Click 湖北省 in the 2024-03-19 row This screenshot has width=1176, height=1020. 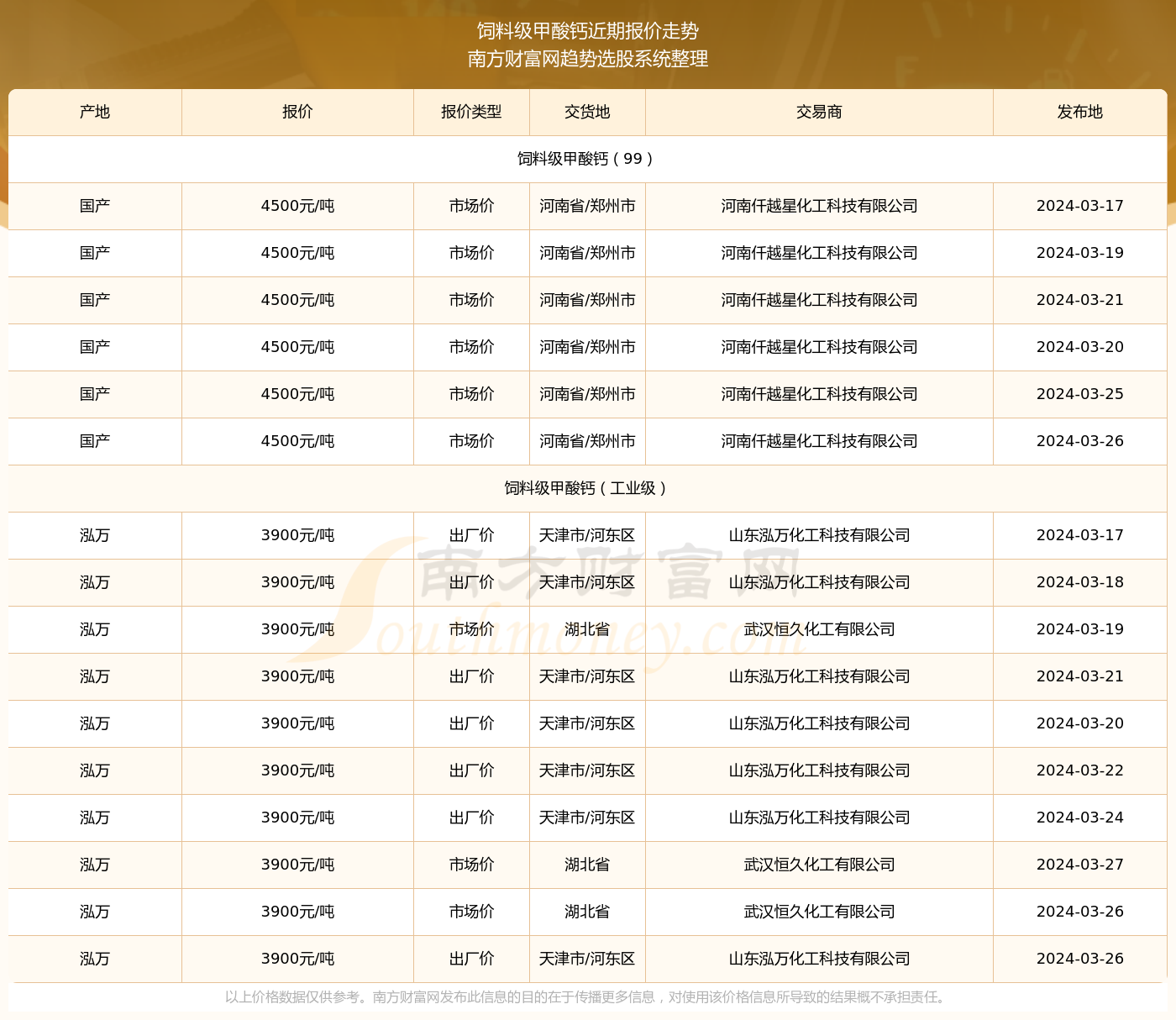click(587, 629)
